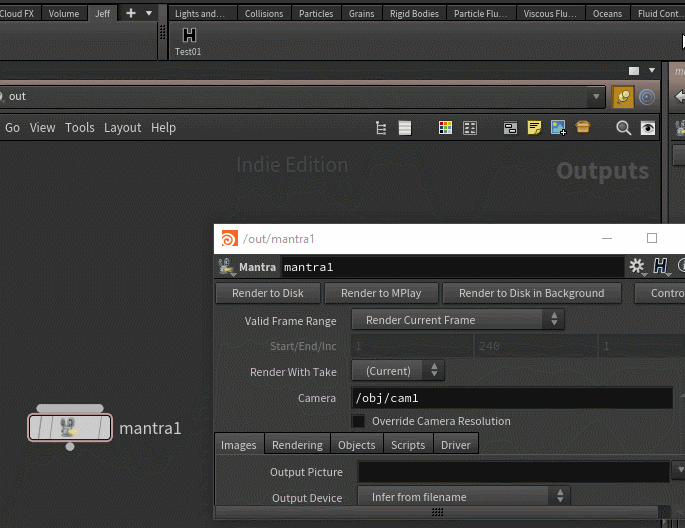Viewport: 685px width, 528px height.
Task: Click the Camera path field
Action: [x=512, y=398]
